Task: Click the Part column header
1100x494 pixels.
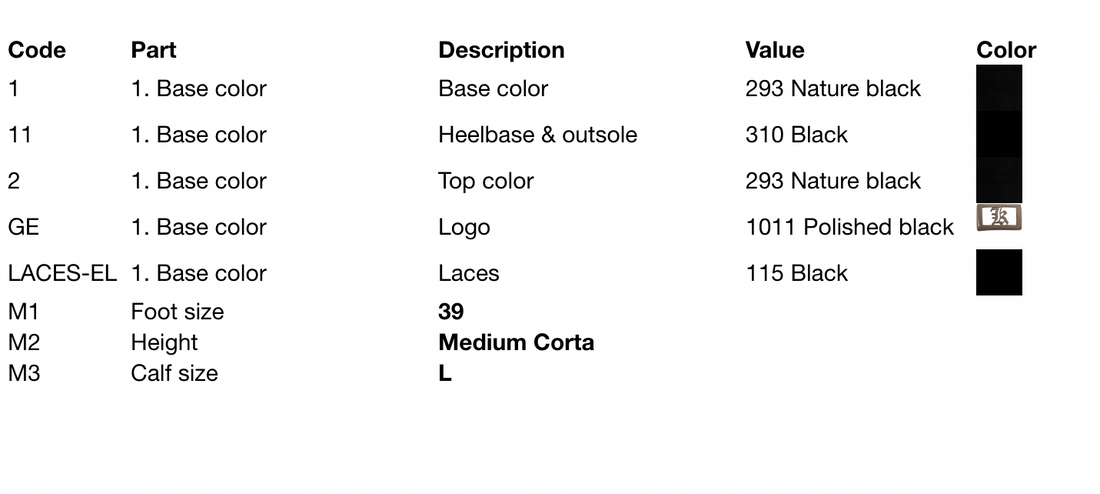Action: click(154, 50)
